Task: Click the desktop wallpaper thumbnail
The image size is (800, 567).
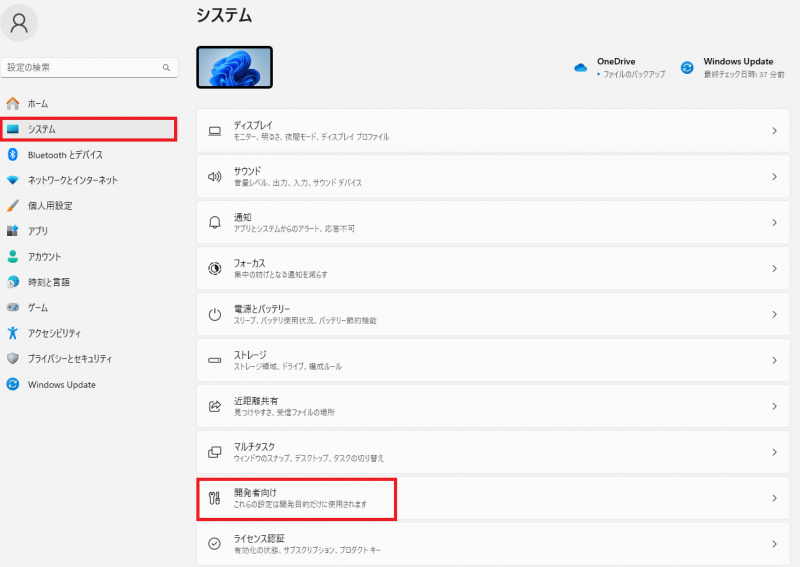Action: pos(235,67)
